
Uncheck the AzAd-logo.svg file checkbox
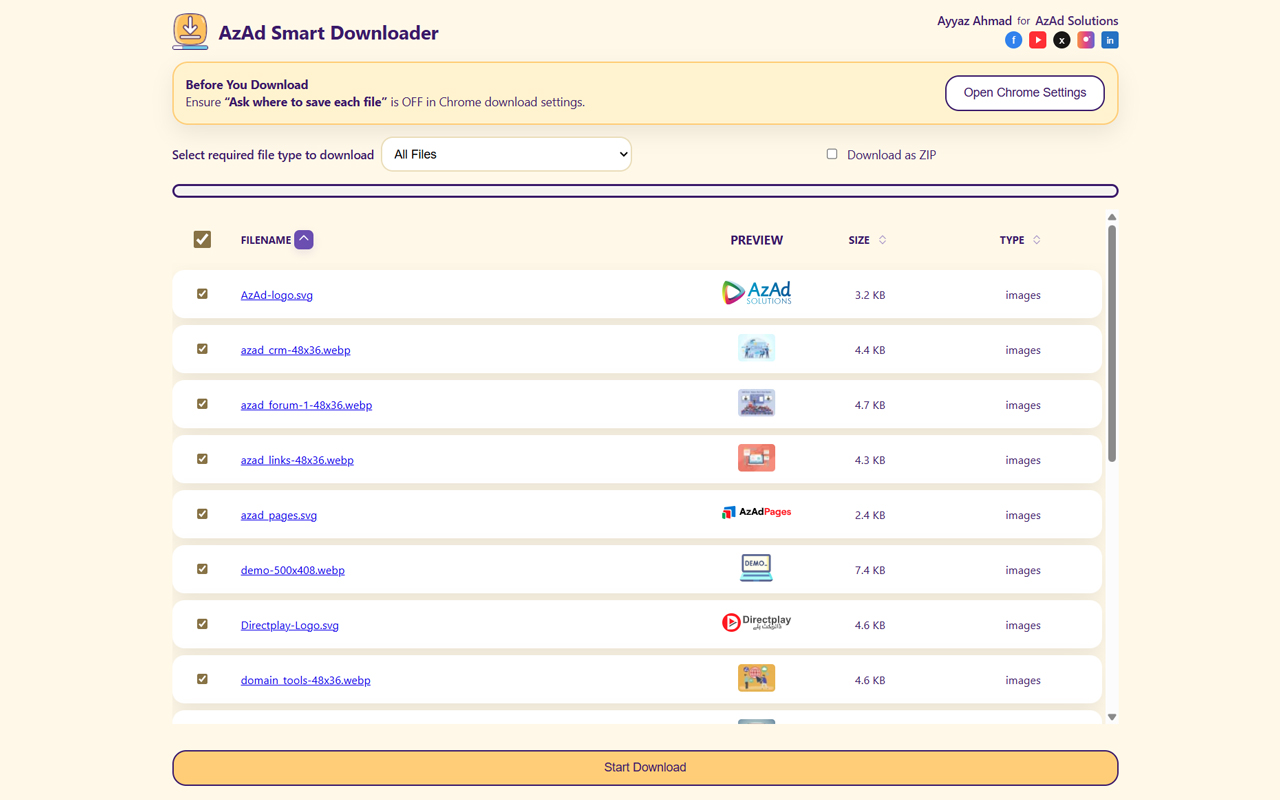coord(202,294)
